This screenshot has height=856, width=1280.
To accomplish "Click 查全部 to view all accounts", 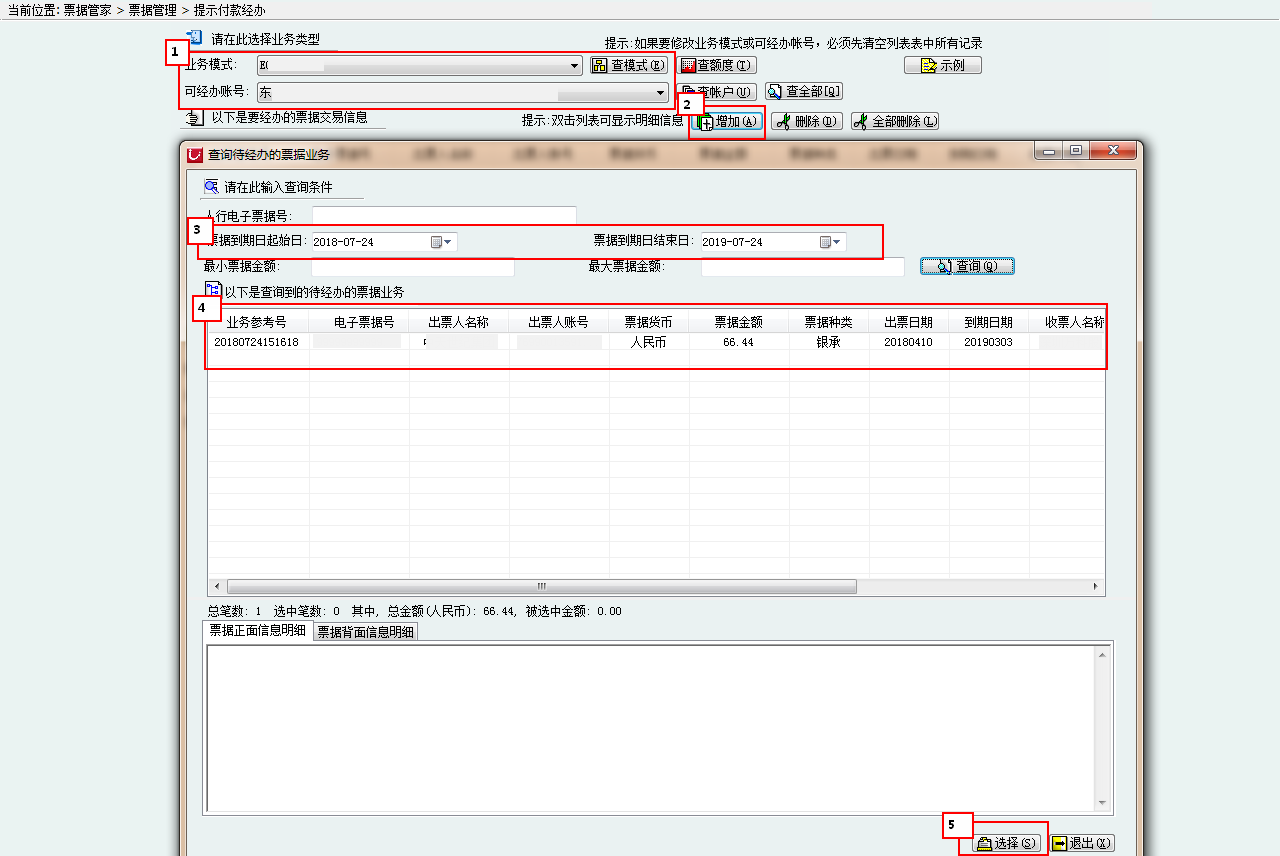I will pos(804,92).
